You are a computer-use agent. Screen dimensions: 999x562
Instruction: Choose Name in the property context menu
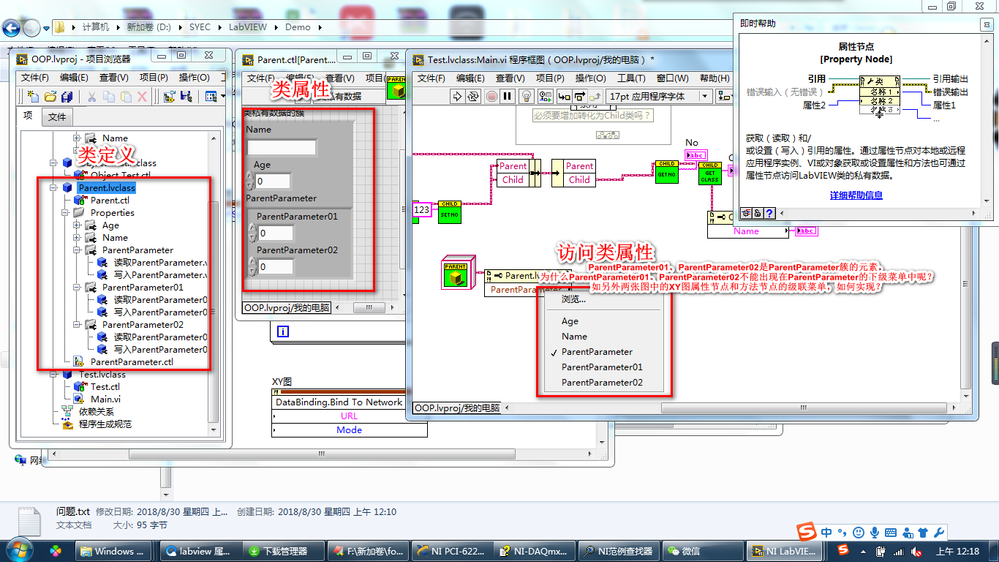point(574,336)
